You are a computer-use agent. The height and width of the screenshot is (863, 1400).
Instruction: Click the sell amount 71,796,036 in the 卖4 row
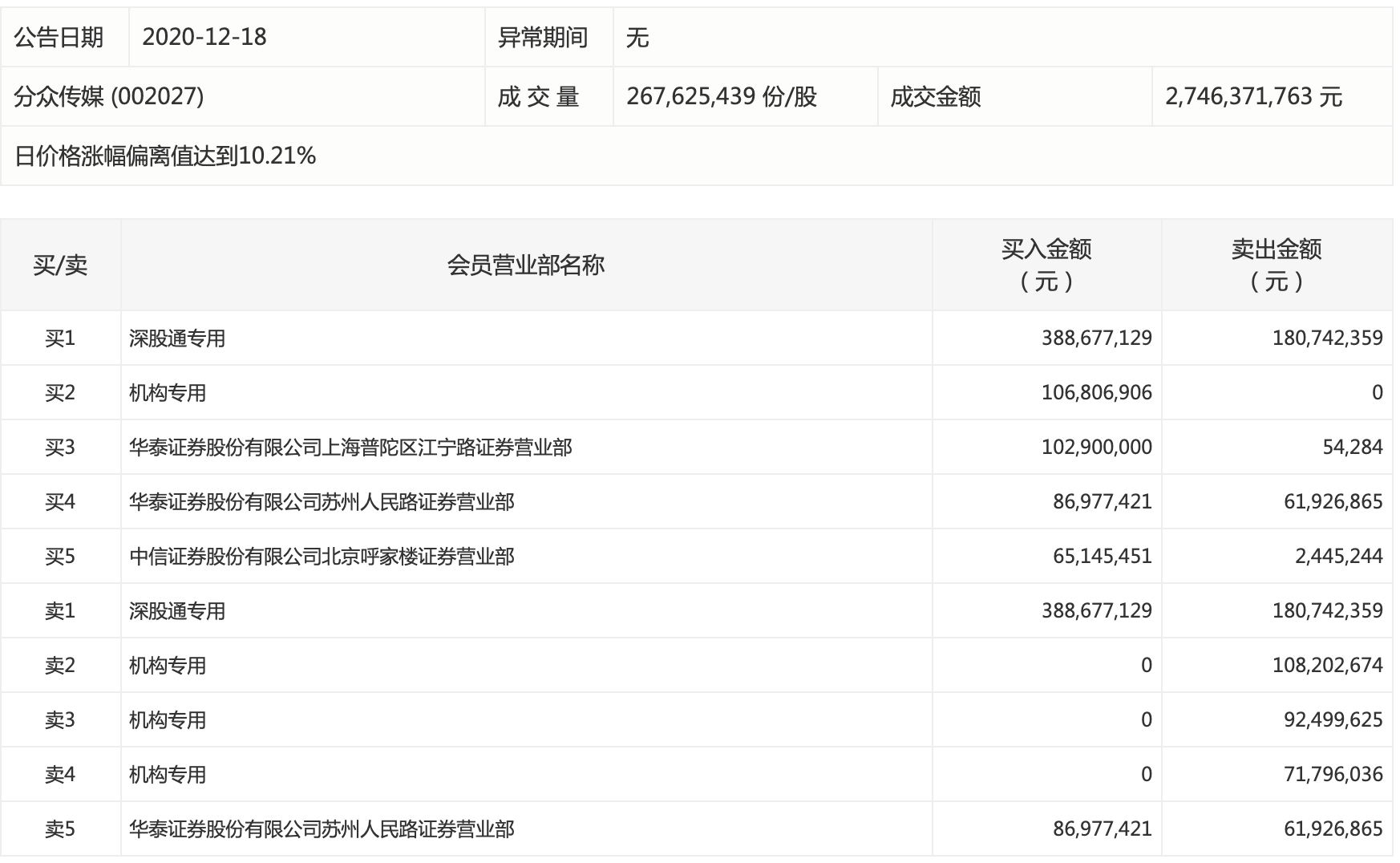1333,775
